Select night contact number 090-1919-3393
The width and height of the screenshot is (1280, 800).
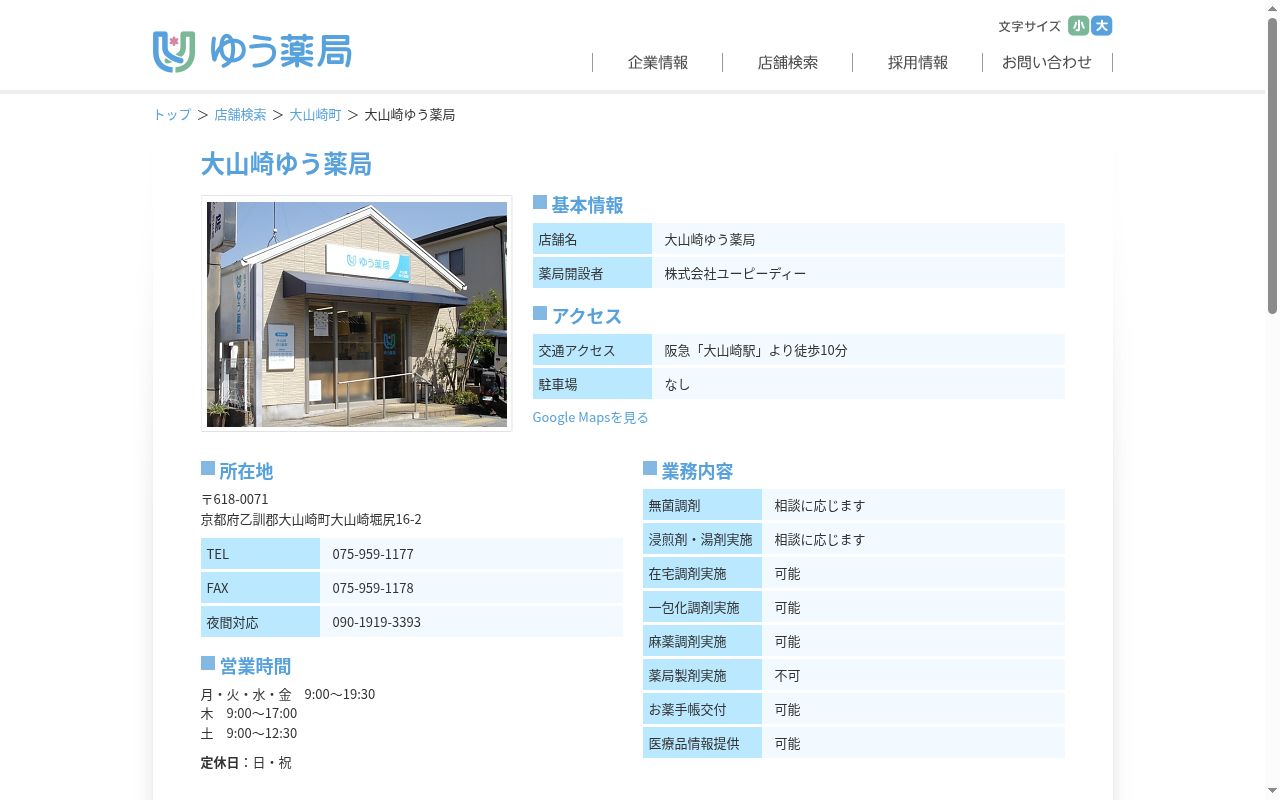click(377, 622)
